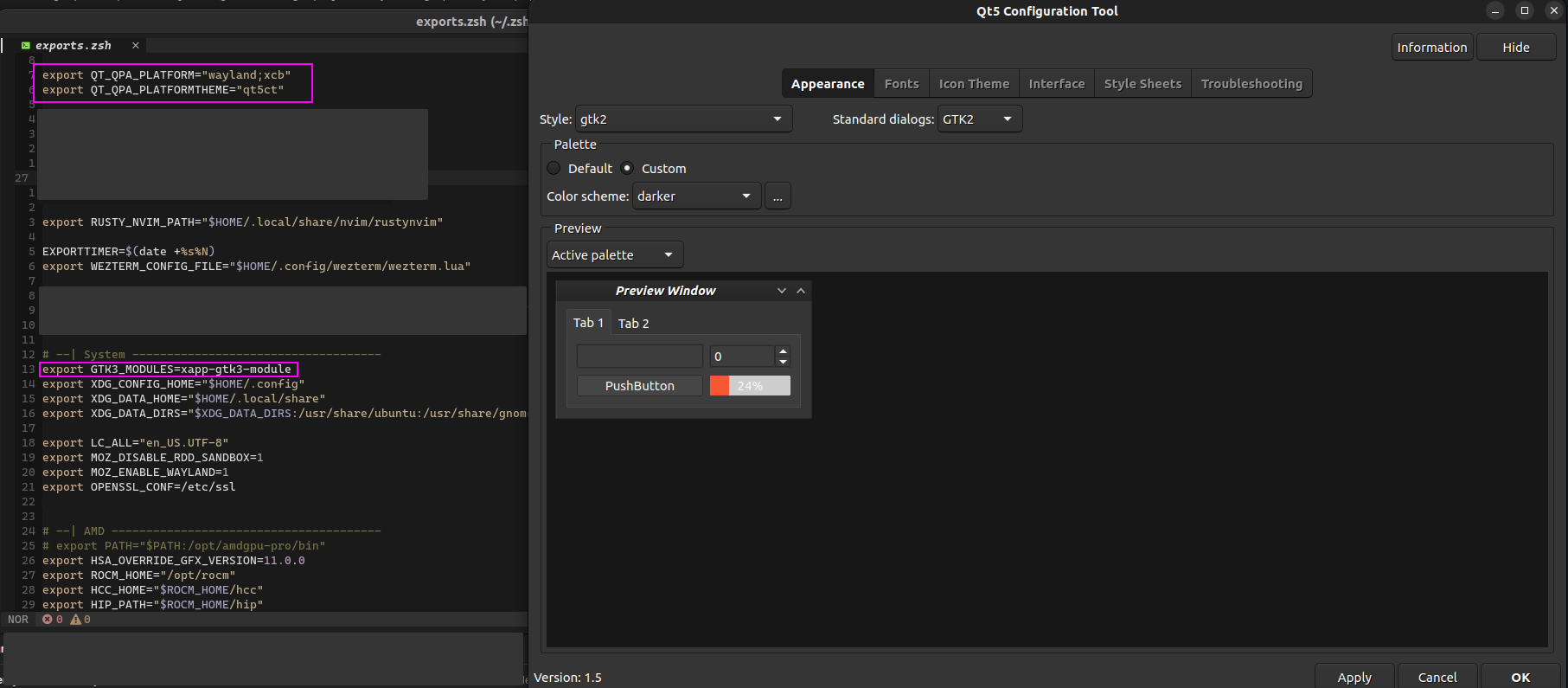Image resolution: width=1568 pixels, height=688 pixels.
Task: Select the Default palette radio button
Action: click(554, 168)
